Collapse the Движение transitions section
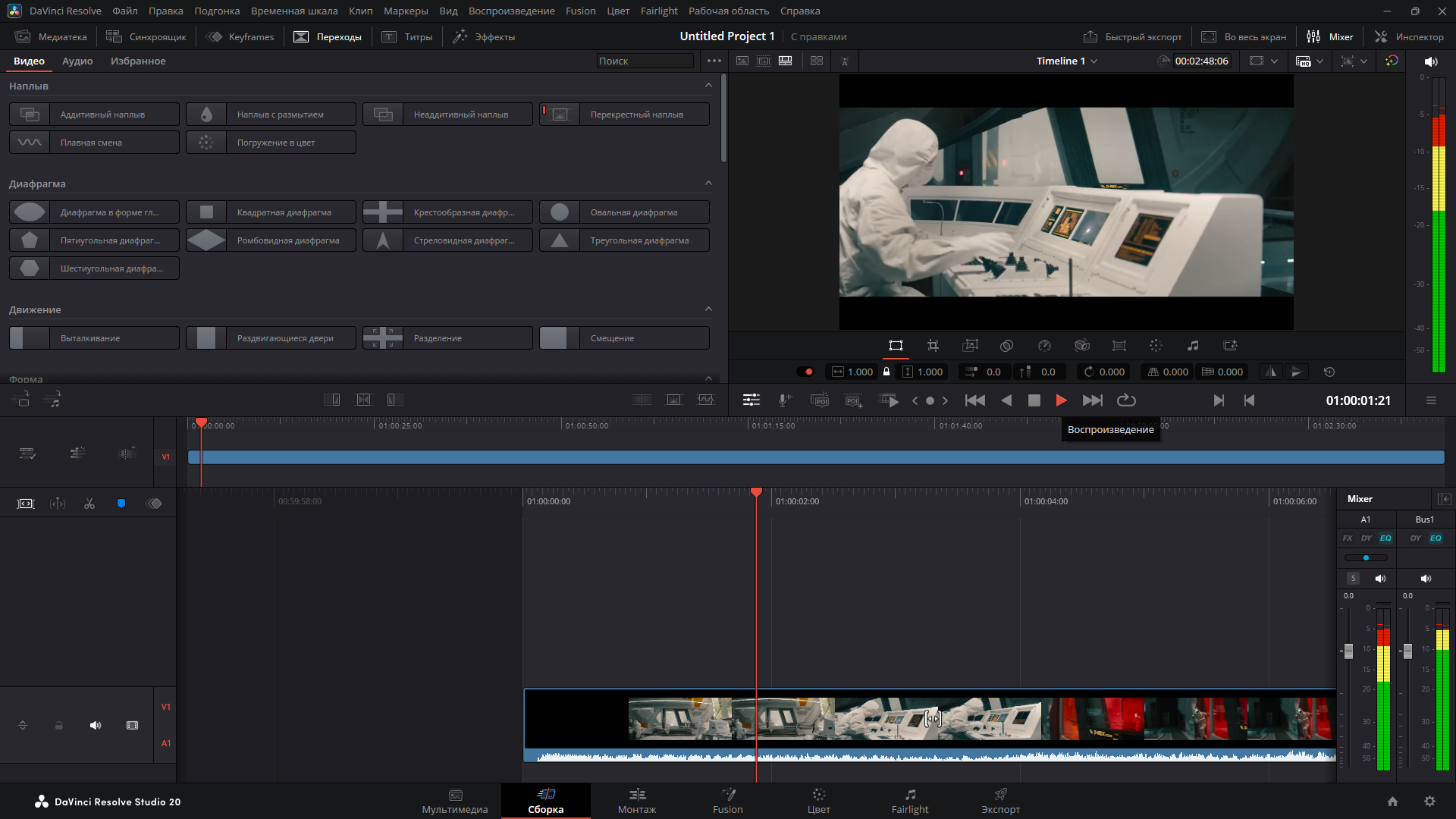The width and height of the screenshot is (1456, 819). [708, 309]
